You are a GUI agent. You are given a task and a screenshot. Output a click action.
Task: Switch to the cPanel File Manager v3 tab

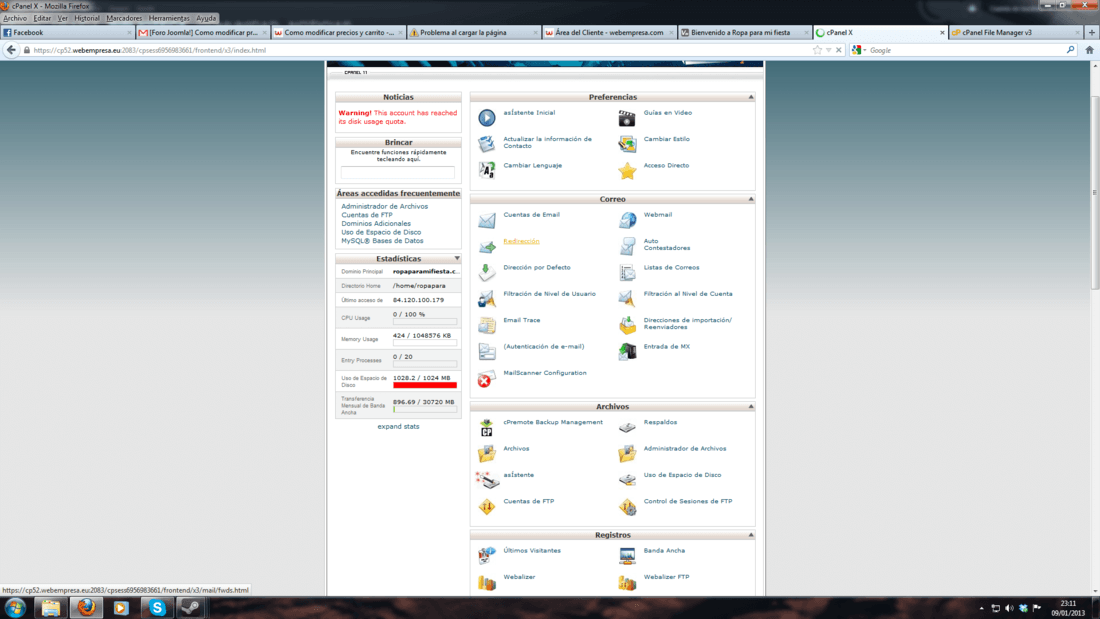click(1017, 32)
